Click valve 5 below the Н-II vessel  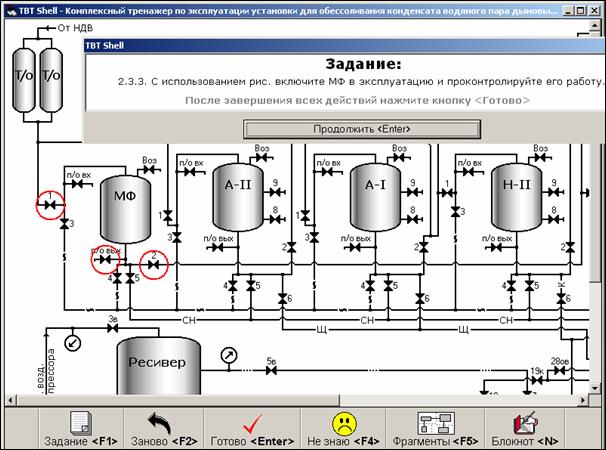pyautogui.click(x=529, y=286)
